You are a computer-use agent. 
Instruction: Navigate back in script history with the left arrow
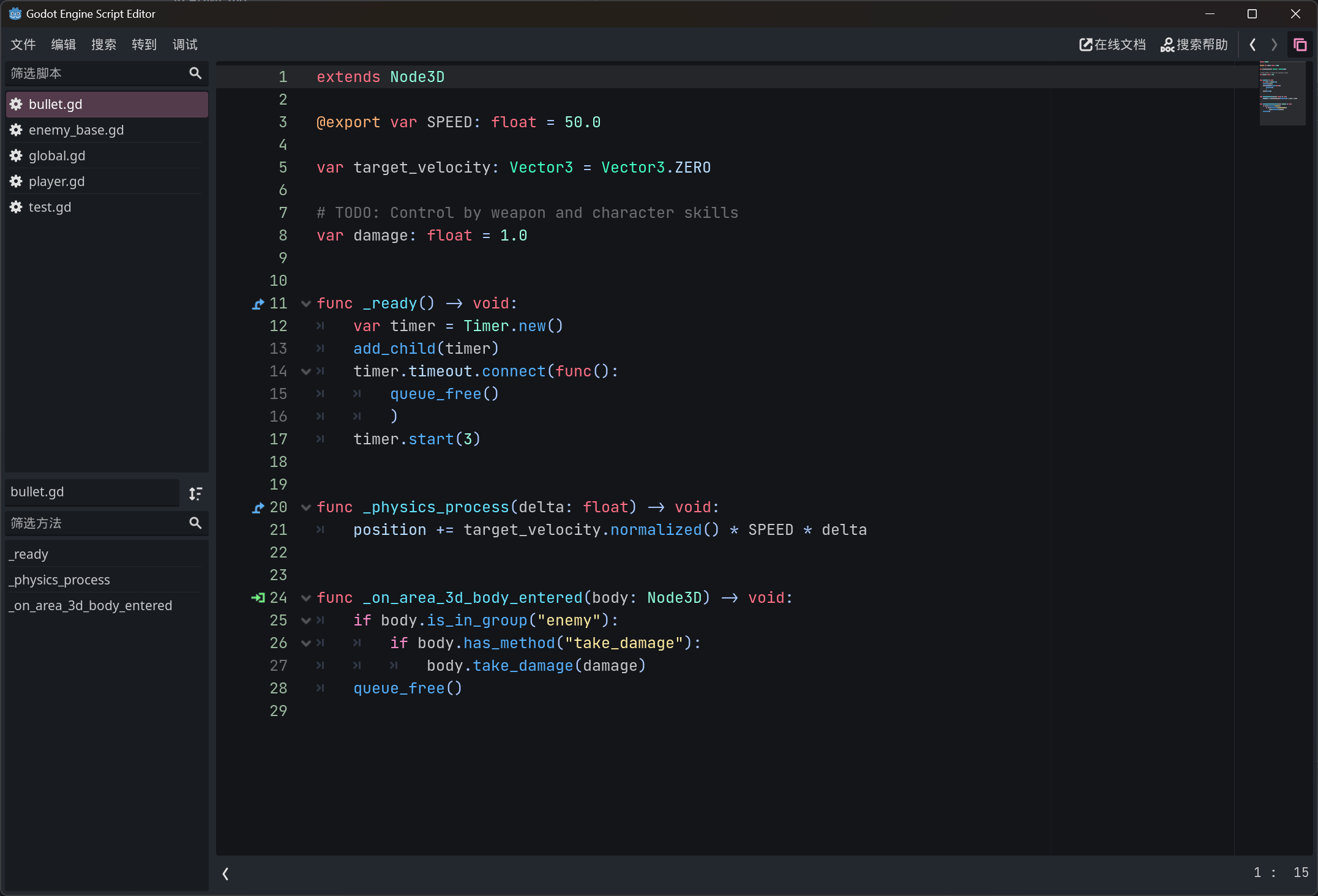tap(1252, 44)
